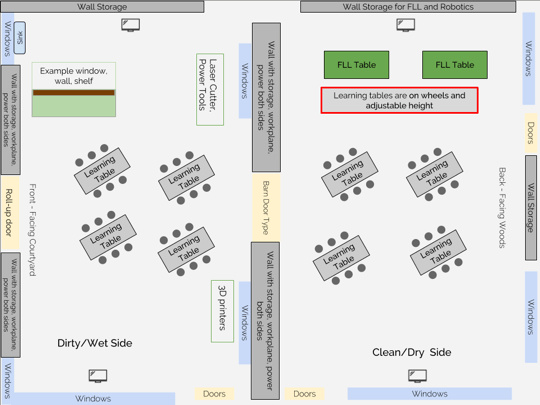Image resolution: width=540 pixels, height=405 pixels.
Task: Click the red-outlined Learning tables note box
Action: coord(399,100)
